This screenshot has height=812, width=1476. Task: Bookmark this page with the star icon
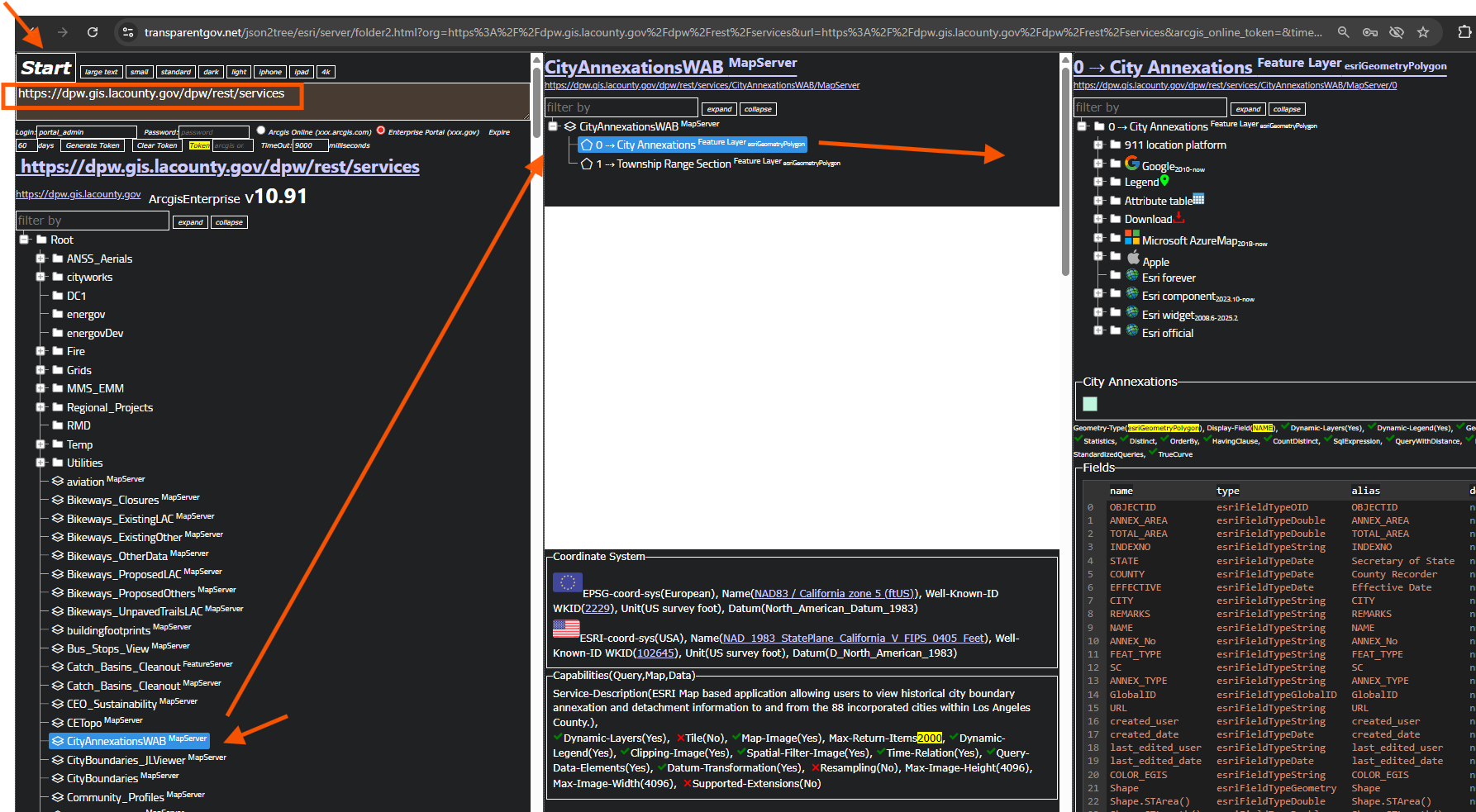[x=1422, y=32]
